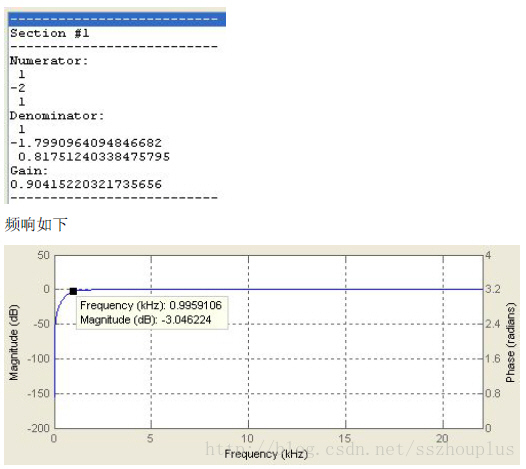
Task: Click the y-axis tick label '-200'
Action: (39, 428)
